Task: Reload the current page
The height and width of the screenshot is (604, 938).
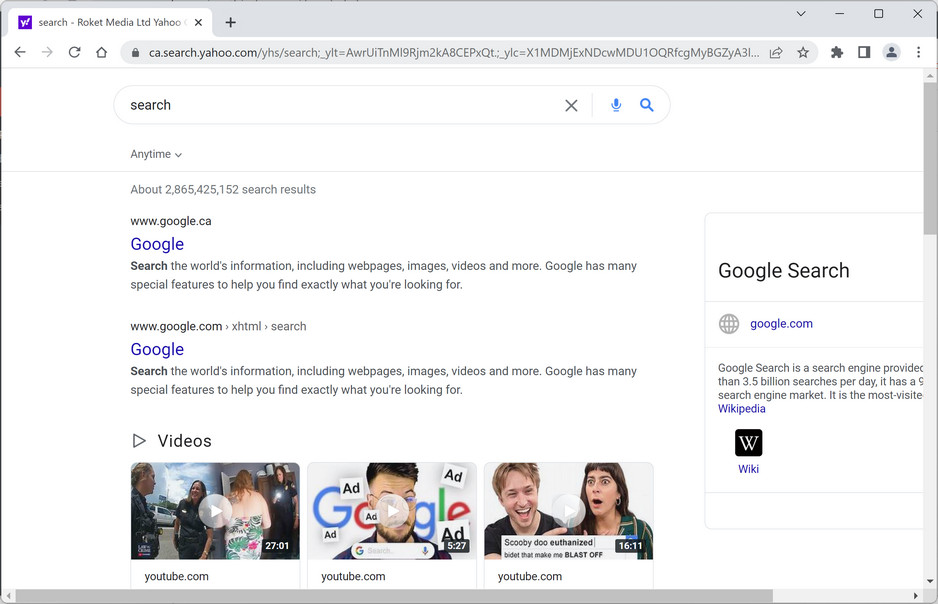Action: pyautogui.click(x=74, y=53)
